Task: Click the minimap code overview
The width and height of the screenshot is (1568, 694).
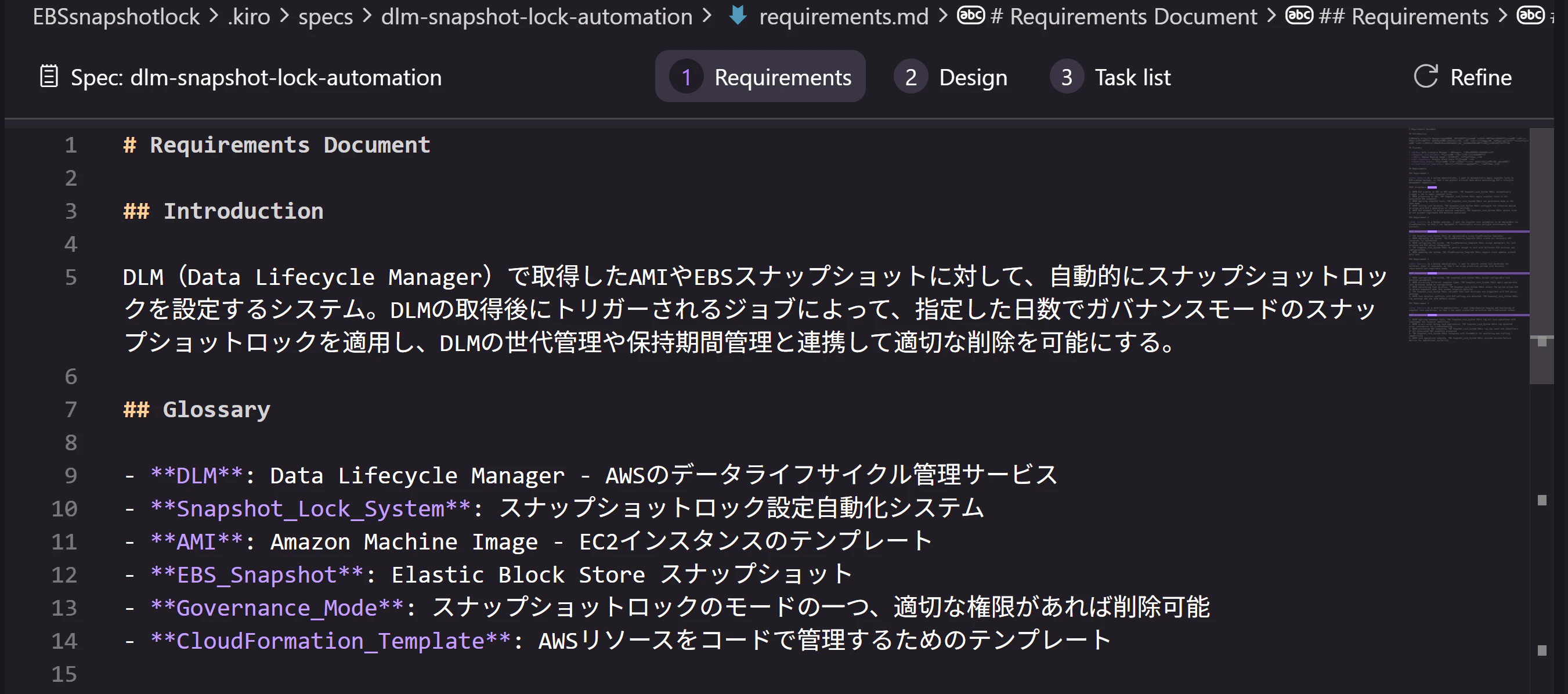Action: click(x=1468, y=234)
